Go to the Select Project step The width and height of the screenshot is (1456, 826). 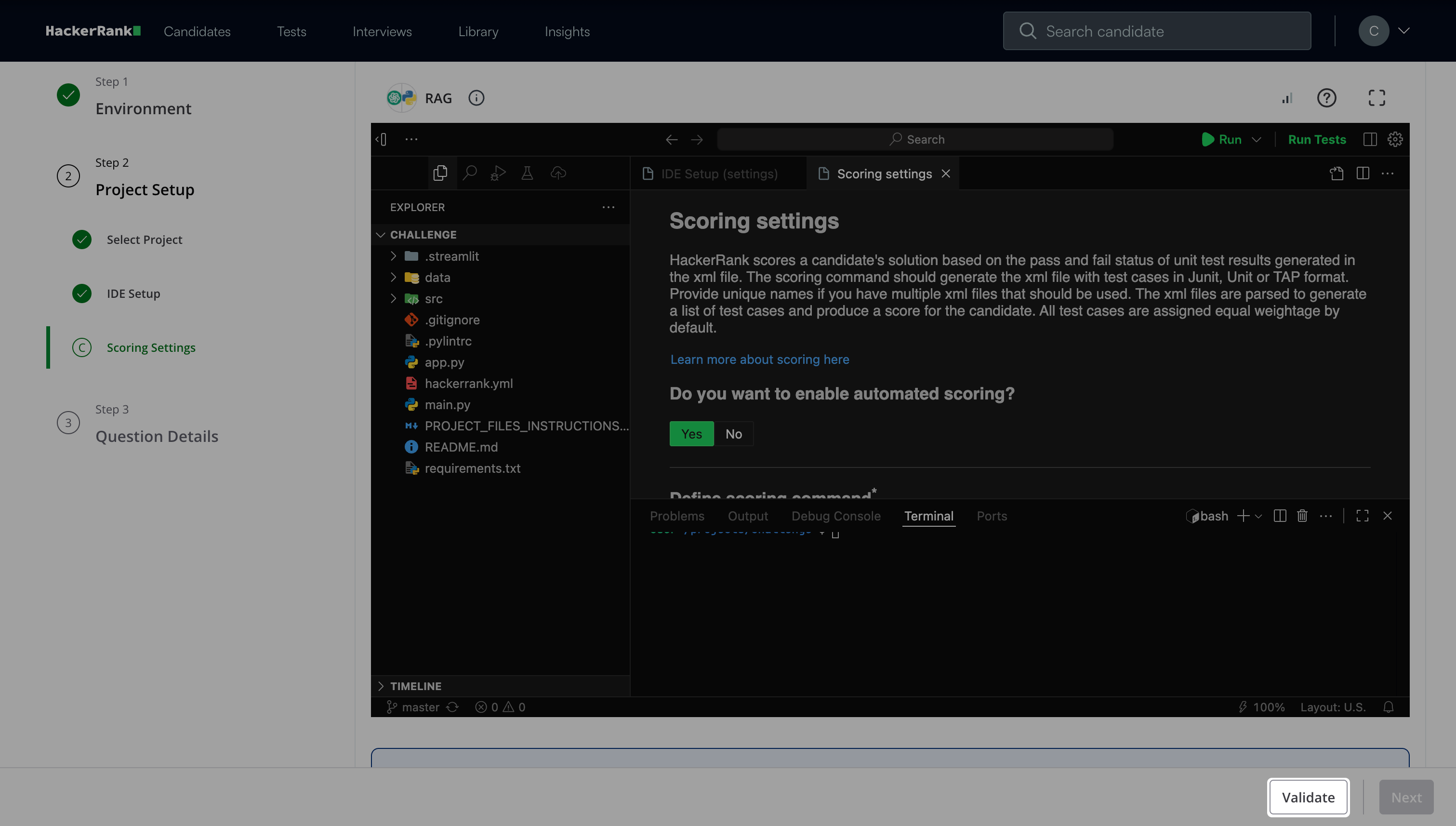tap(145, 240)
